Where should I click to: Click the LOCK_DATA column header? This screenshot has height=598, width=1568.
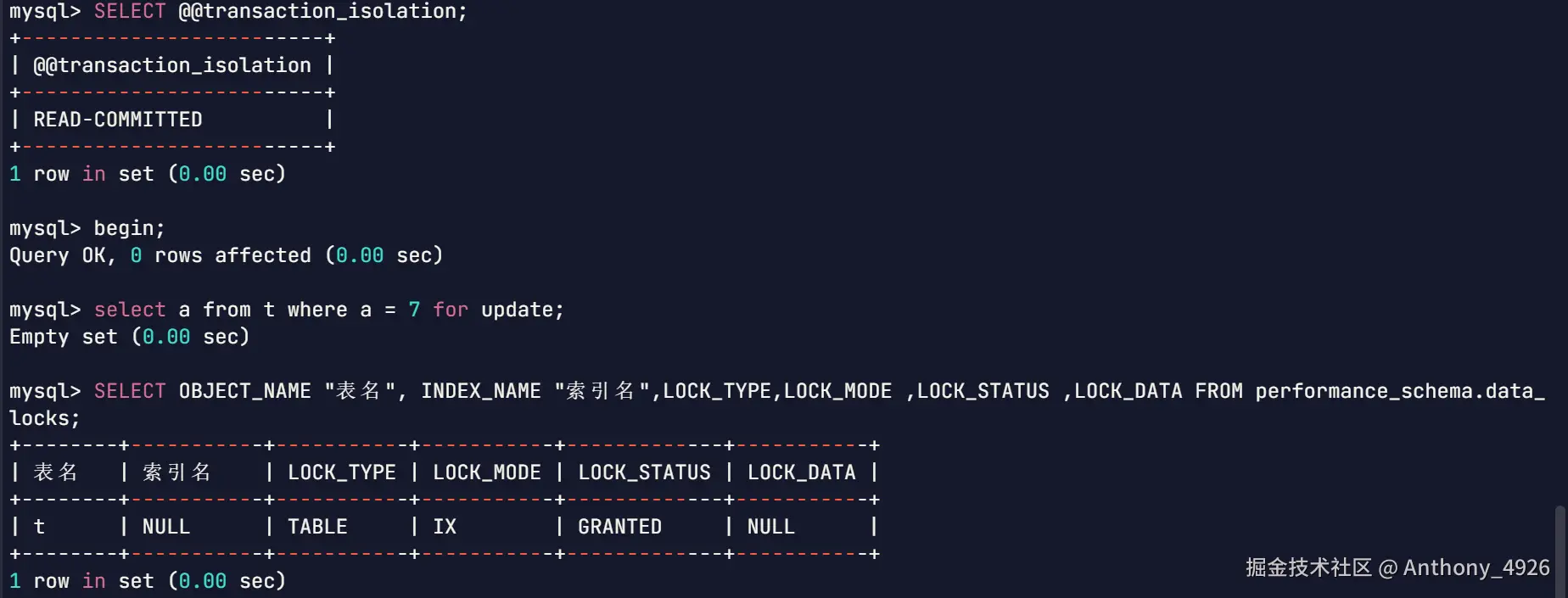click(x=801, y=472)
